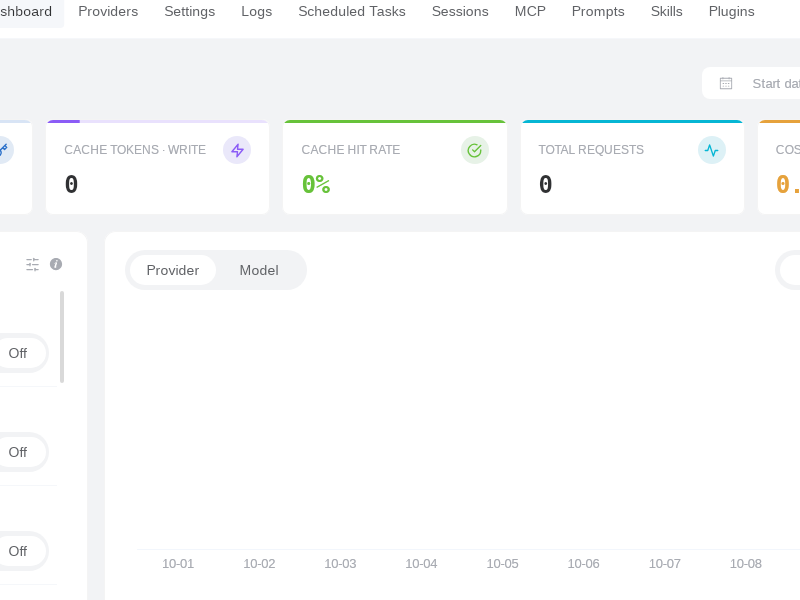Click the Total Requests value 0

(545, 184)
